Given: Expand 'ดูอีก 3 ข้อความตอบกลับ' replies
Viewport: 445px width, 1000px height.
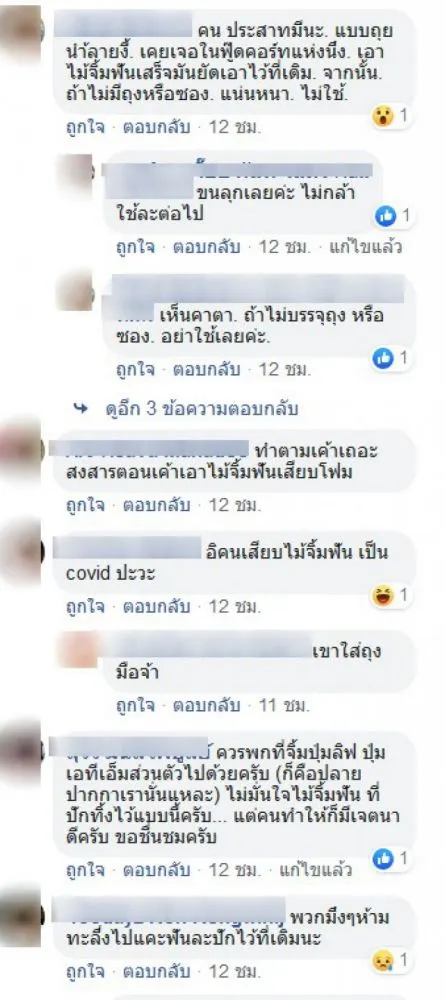Looking at the screenshot, I should click(201, 409).
